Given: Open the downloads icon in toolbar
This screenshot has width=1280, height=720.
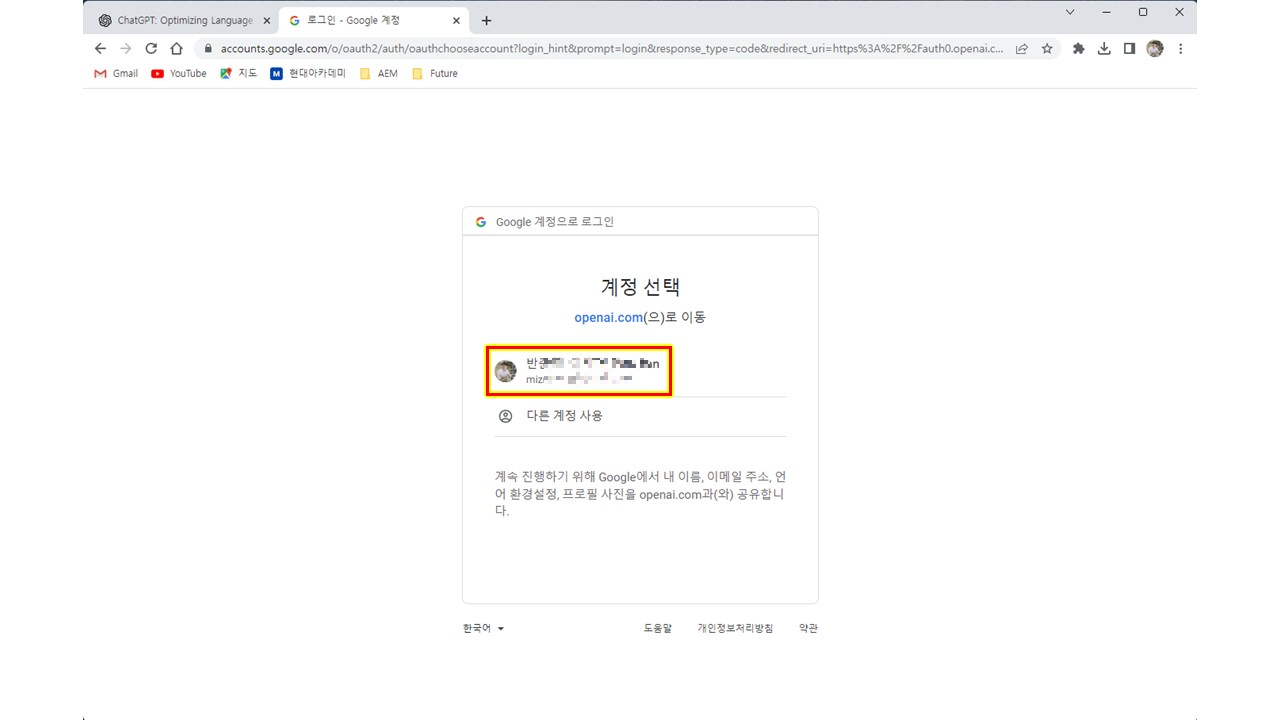Looking at the screenshot, I should (x=1104, y=48).
